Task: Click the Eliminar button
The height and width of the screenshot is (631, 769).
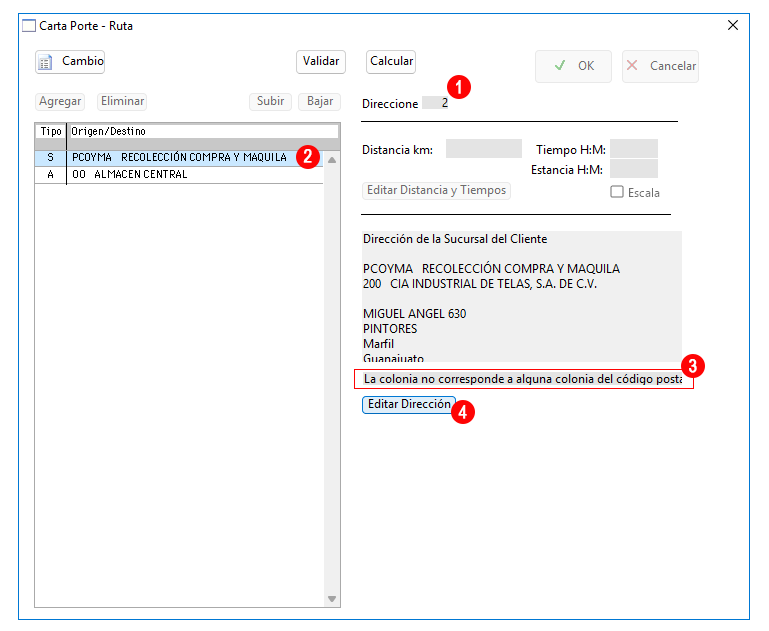Action: 122,101
